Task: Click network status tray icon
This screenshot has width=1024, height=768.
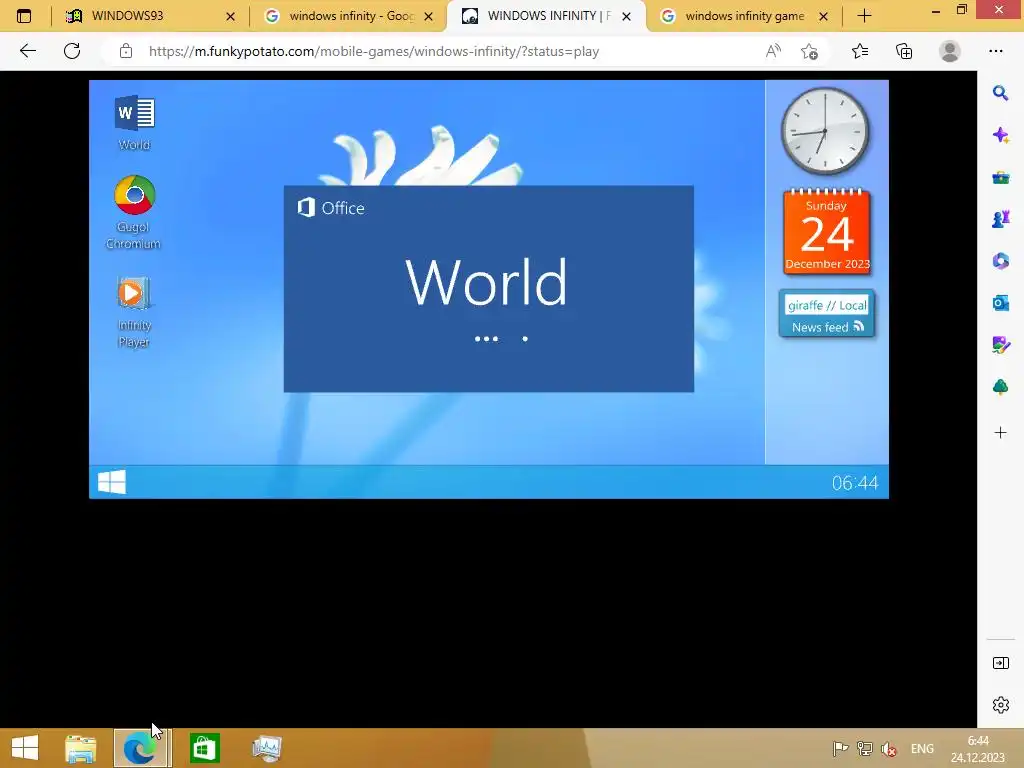Action: pos(865,748)
